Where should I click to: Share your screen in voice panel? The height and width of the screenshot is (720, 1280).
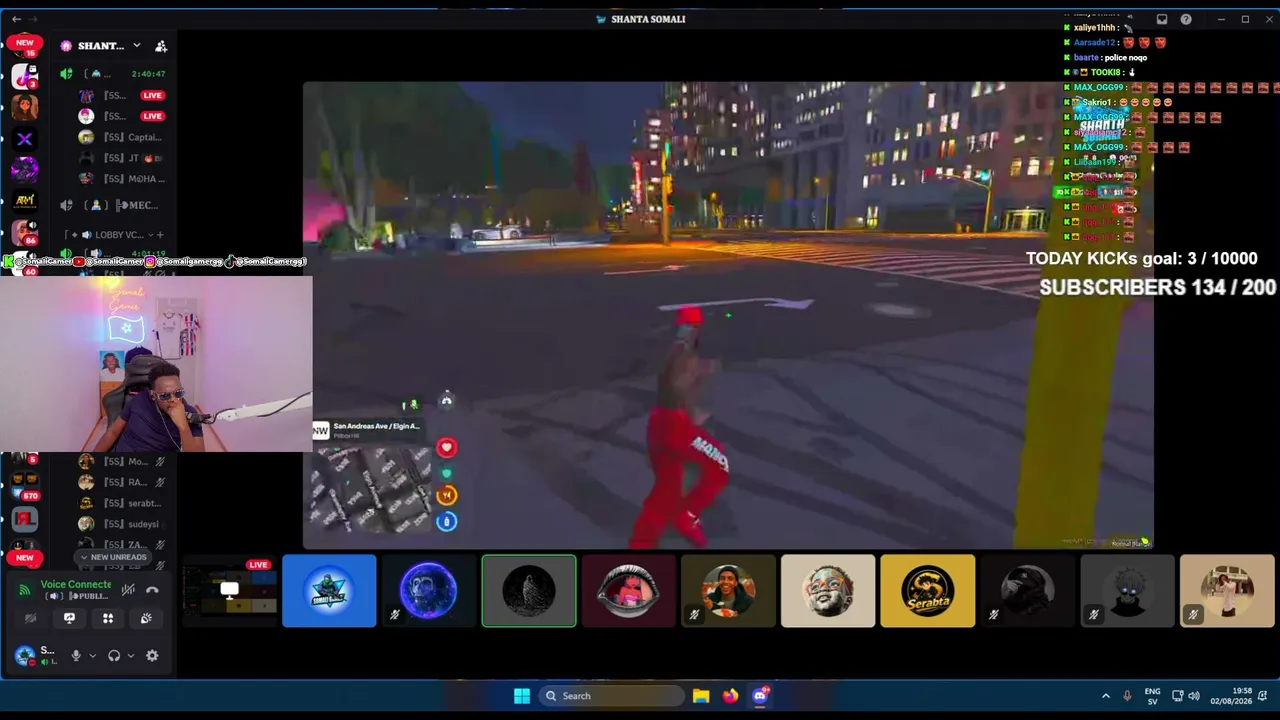tap(69, 619)
